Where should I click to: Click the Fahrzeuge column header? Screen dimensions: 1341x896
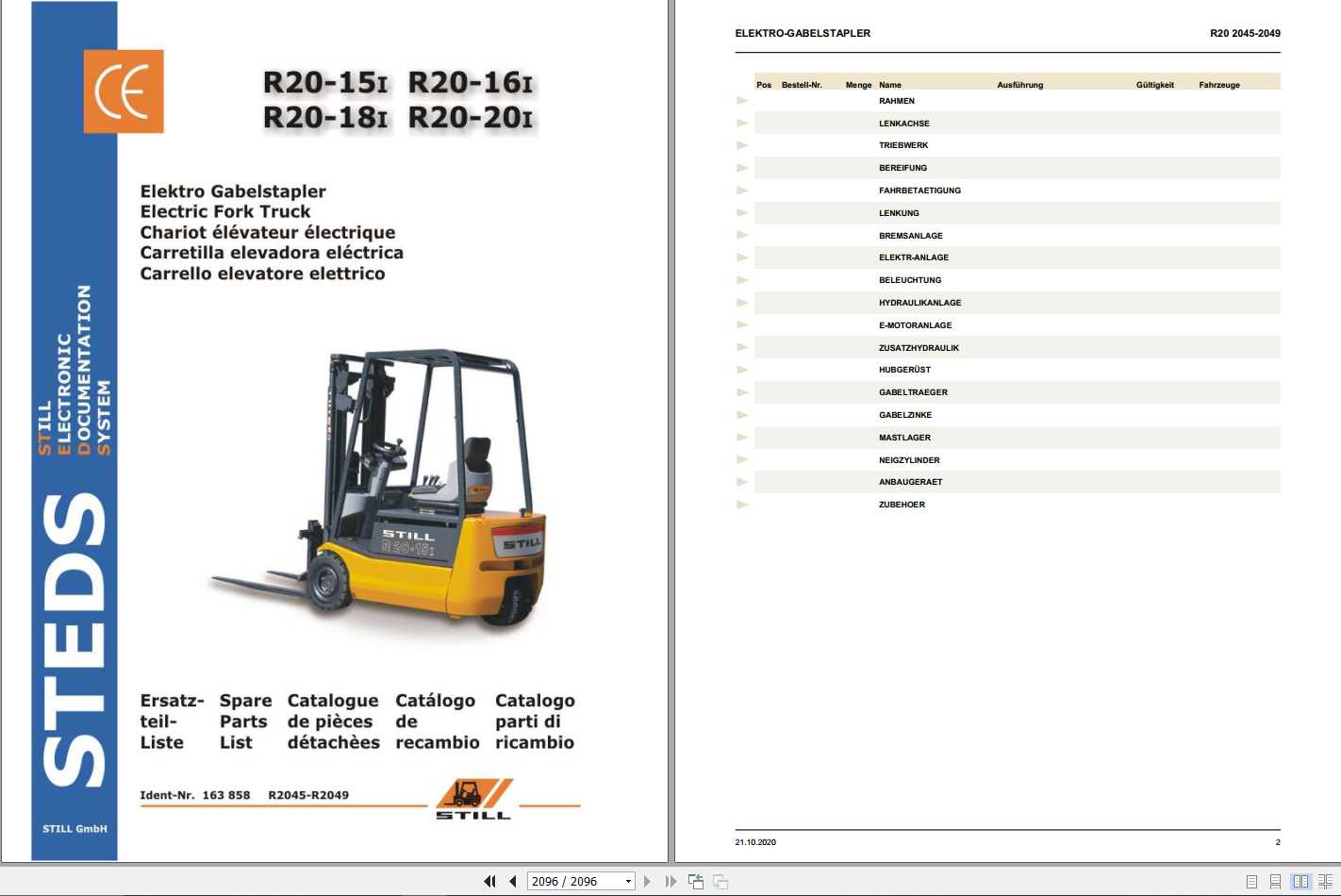[1219, 85]
